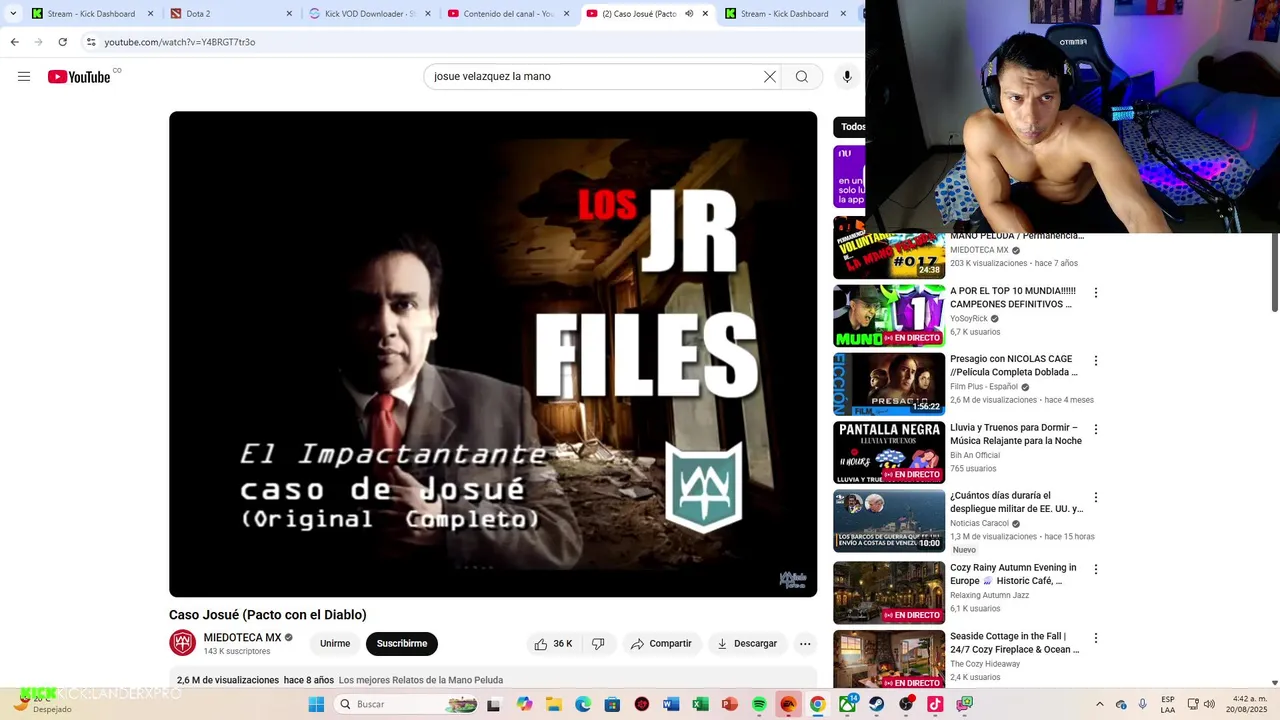The image size is (1280, 720).
Task: Clear the search text with the X icon
Action: pyautogui.click(x=770, y=77)
